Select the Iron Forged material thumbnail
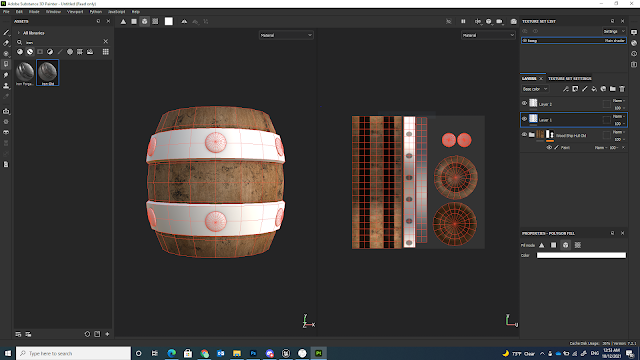This screenshot has height=360, width=640. point(25,73)
